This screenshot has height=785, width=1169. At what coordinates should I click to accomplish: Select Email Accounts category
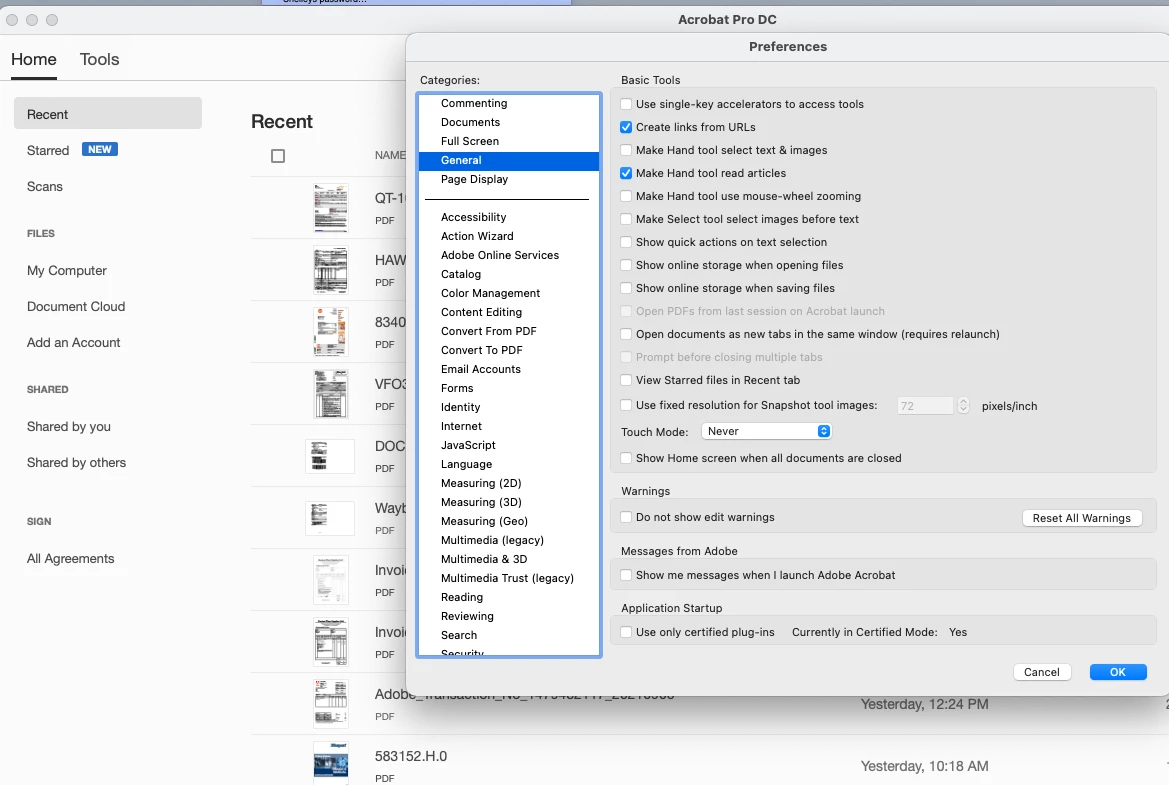tap(509, 369)
